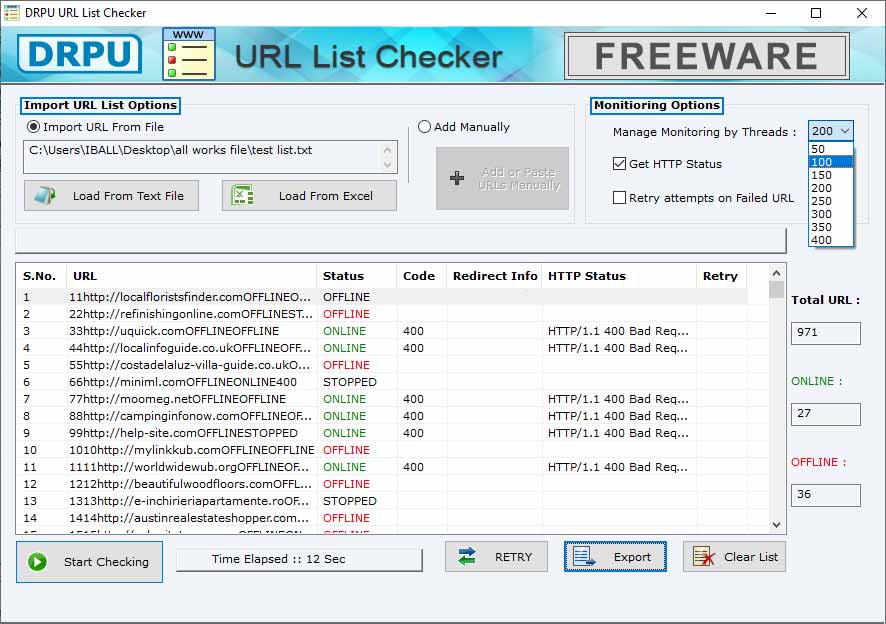886x624 pixels.
Task: Select row 3 uquick.com URL
Action: (x=174, y=331)
